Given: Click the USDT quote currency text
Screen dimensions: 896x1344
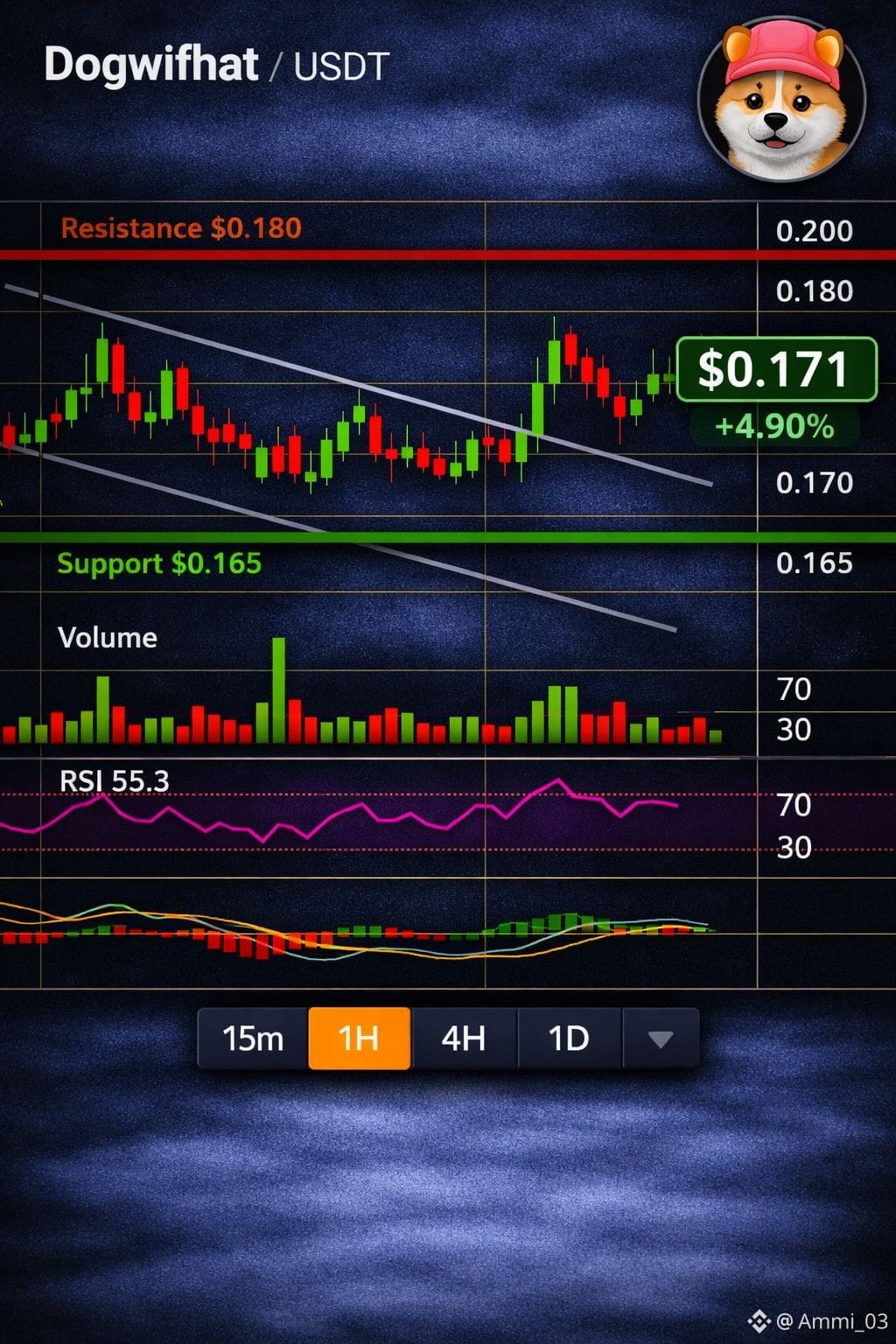Looking at the screenshot, I should 341,67.
